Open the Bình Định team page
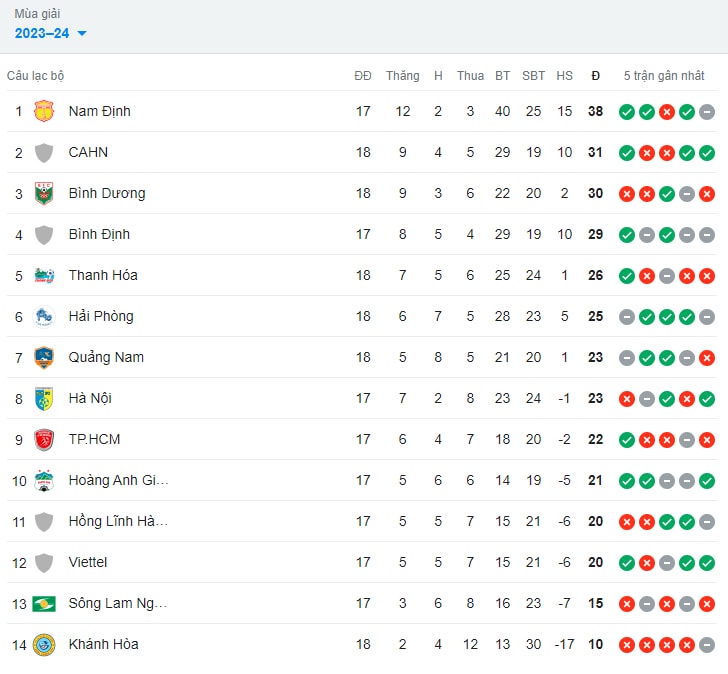 [99, 234]
